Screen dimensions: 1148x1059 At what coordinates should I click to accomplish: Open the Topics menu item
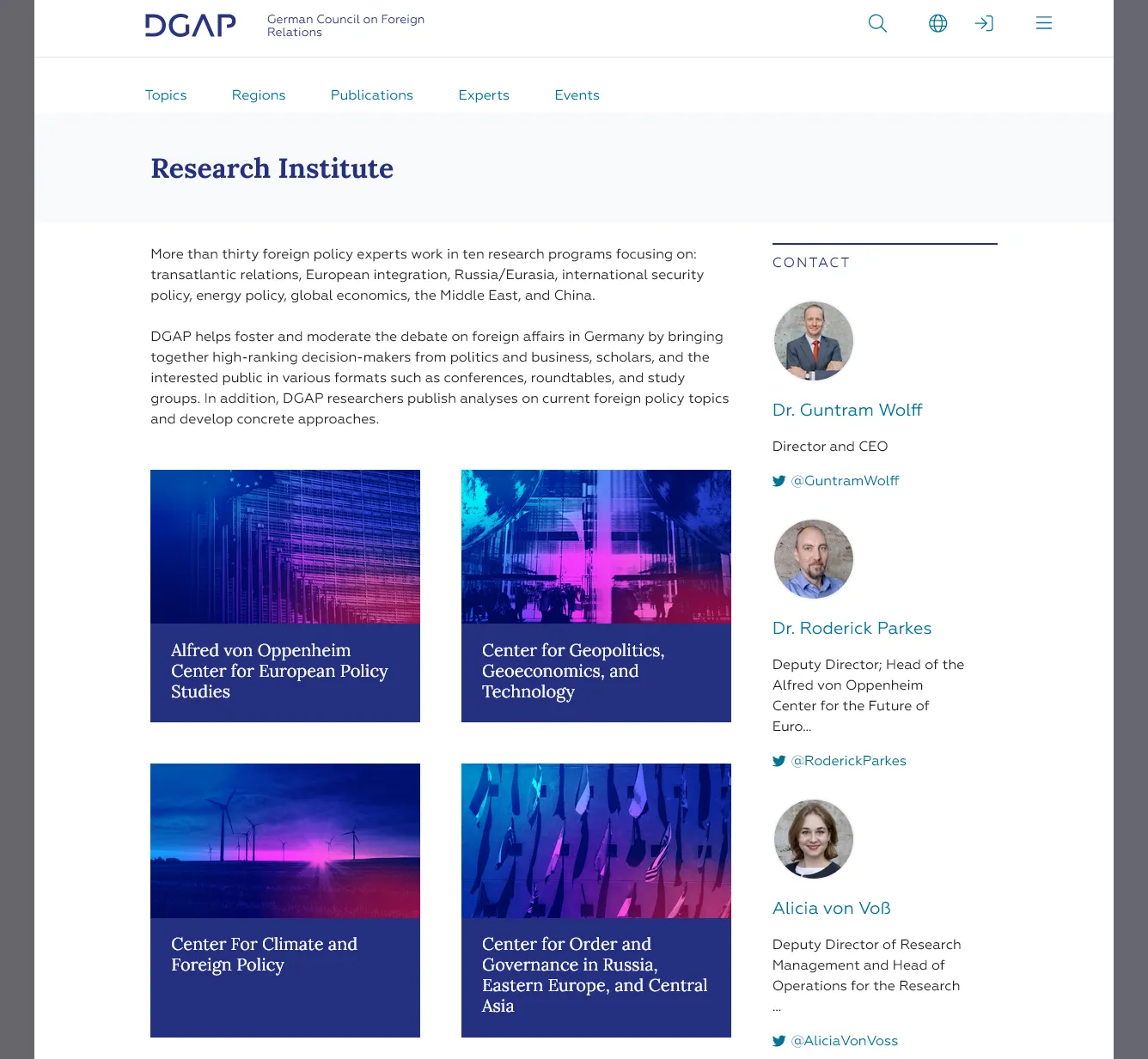(x=166, y=95)
